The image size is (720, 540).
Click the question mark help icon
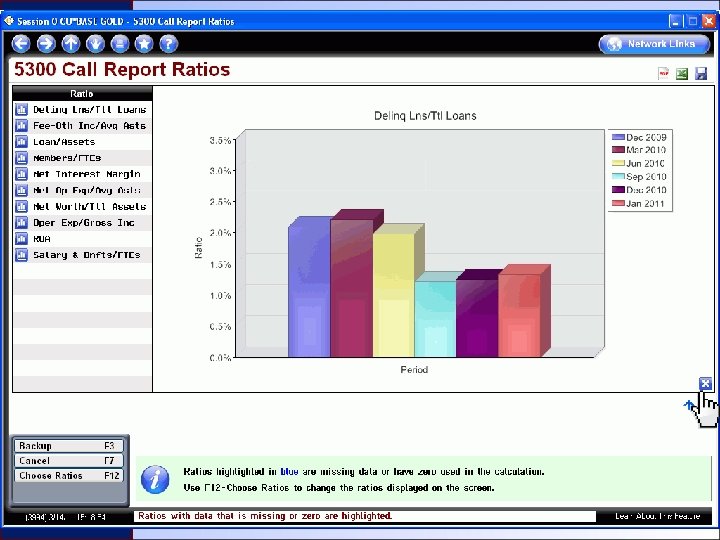click(x=169, y=44)
